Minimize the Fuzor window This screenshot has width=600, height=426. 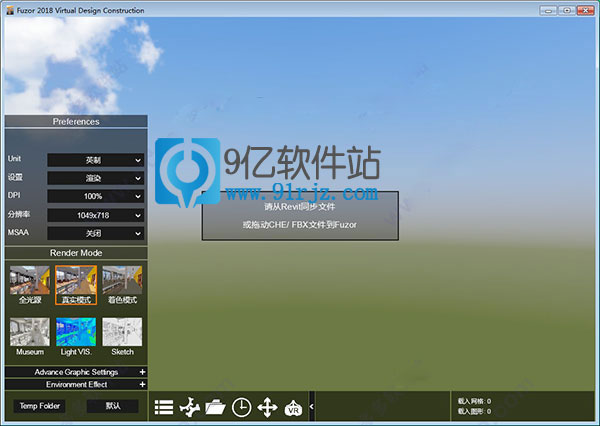point(548,11)
